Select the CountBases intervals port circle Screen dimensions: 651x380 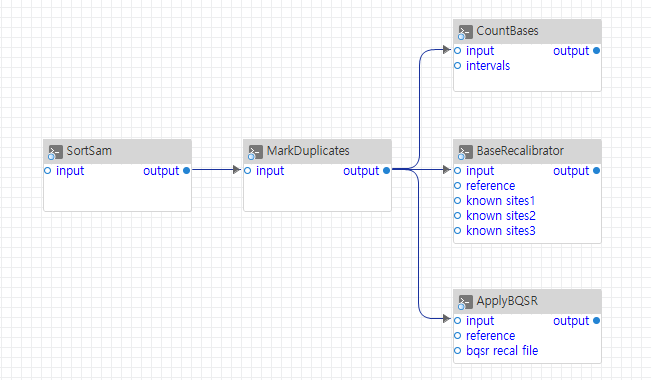tap(458, 66)
